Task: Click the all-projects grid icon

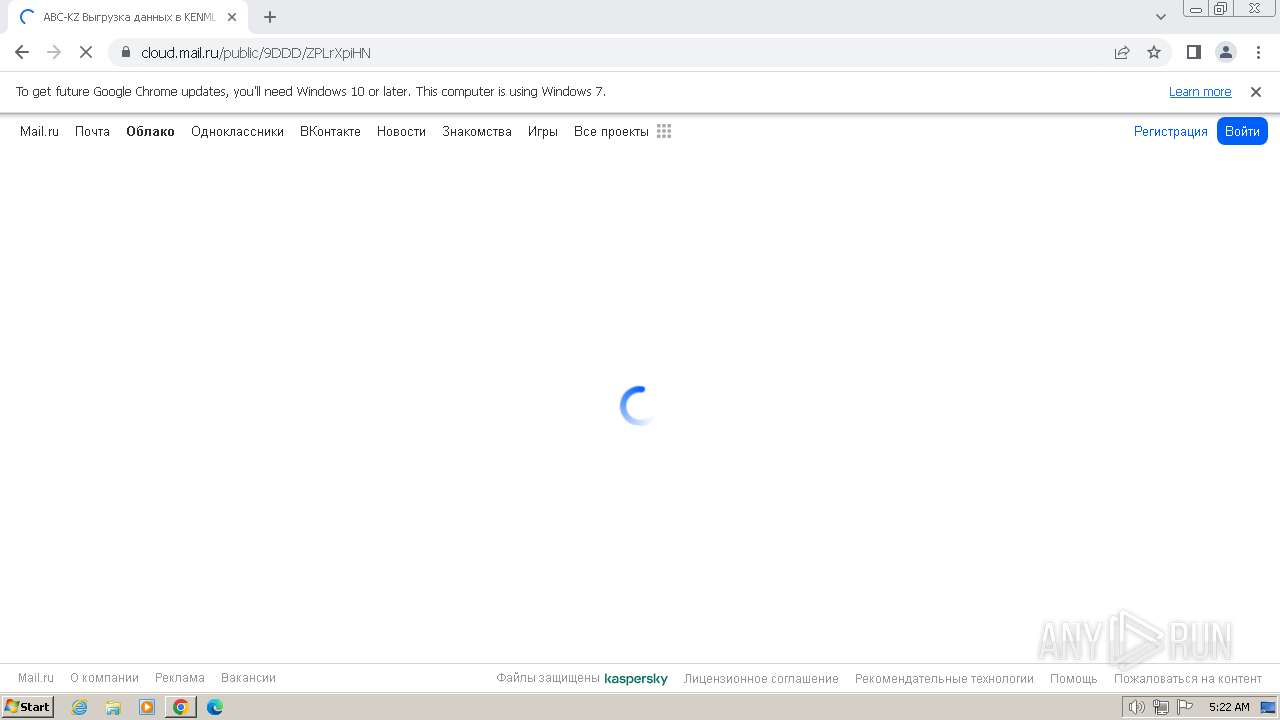Action: coord(664,131)
